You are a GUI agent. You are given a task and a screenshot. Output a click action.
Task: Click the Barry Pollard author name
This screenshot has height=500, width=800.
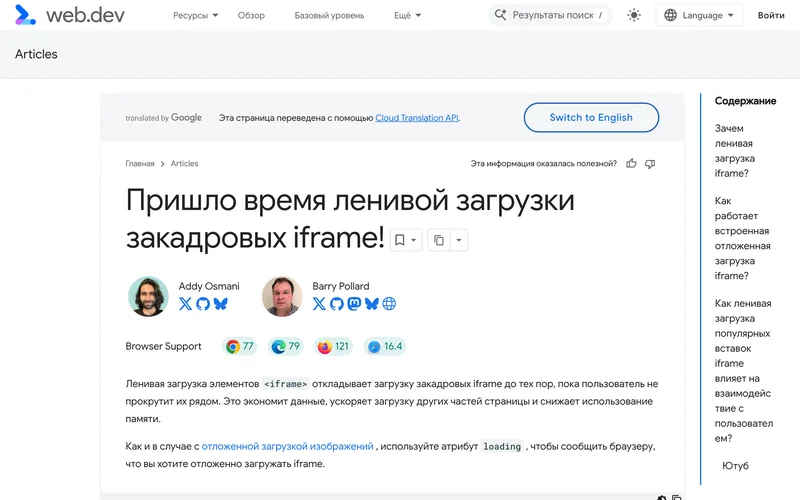(341, 286)
